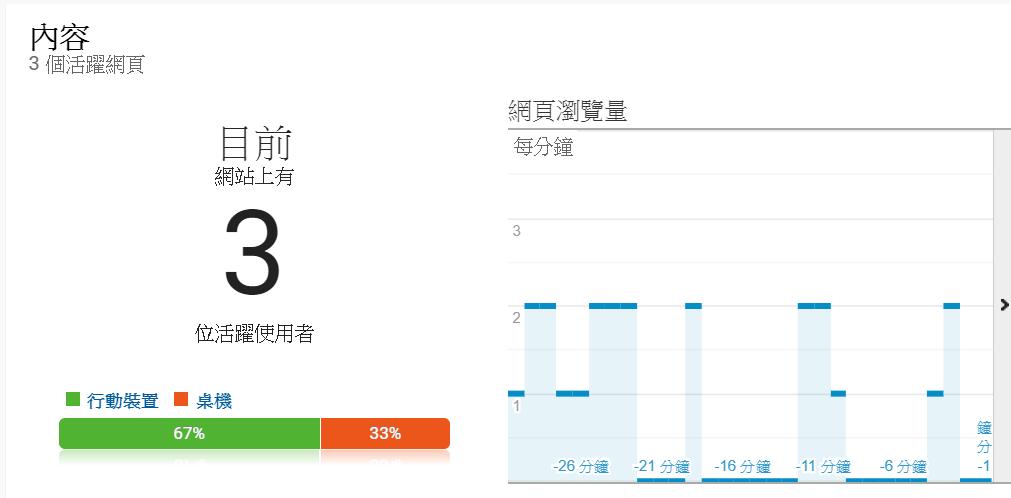
Task: Click the 目前 heading text
Action: 255,143
